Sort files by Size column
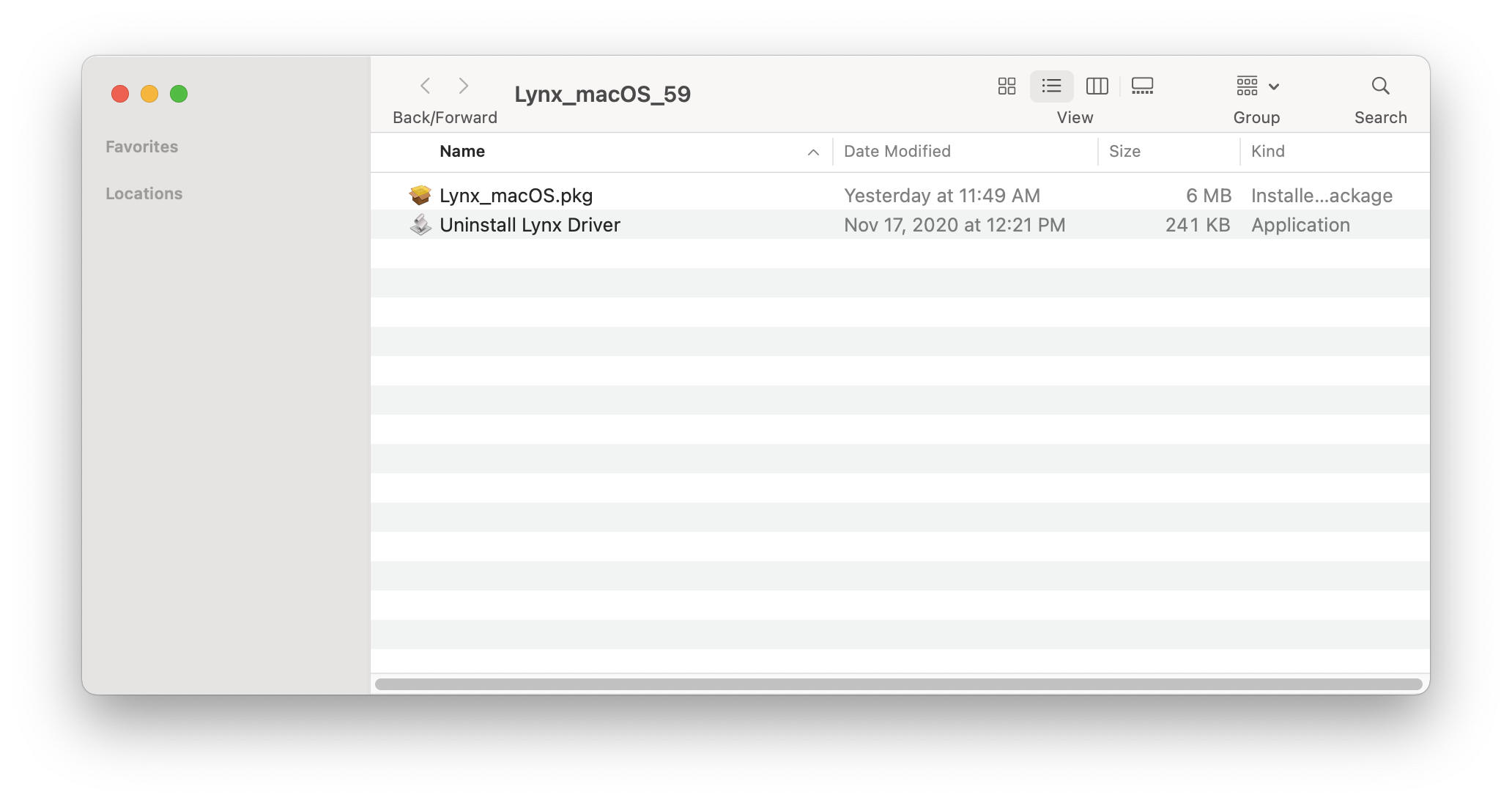1512x803 pixels. click(1124, 151)
